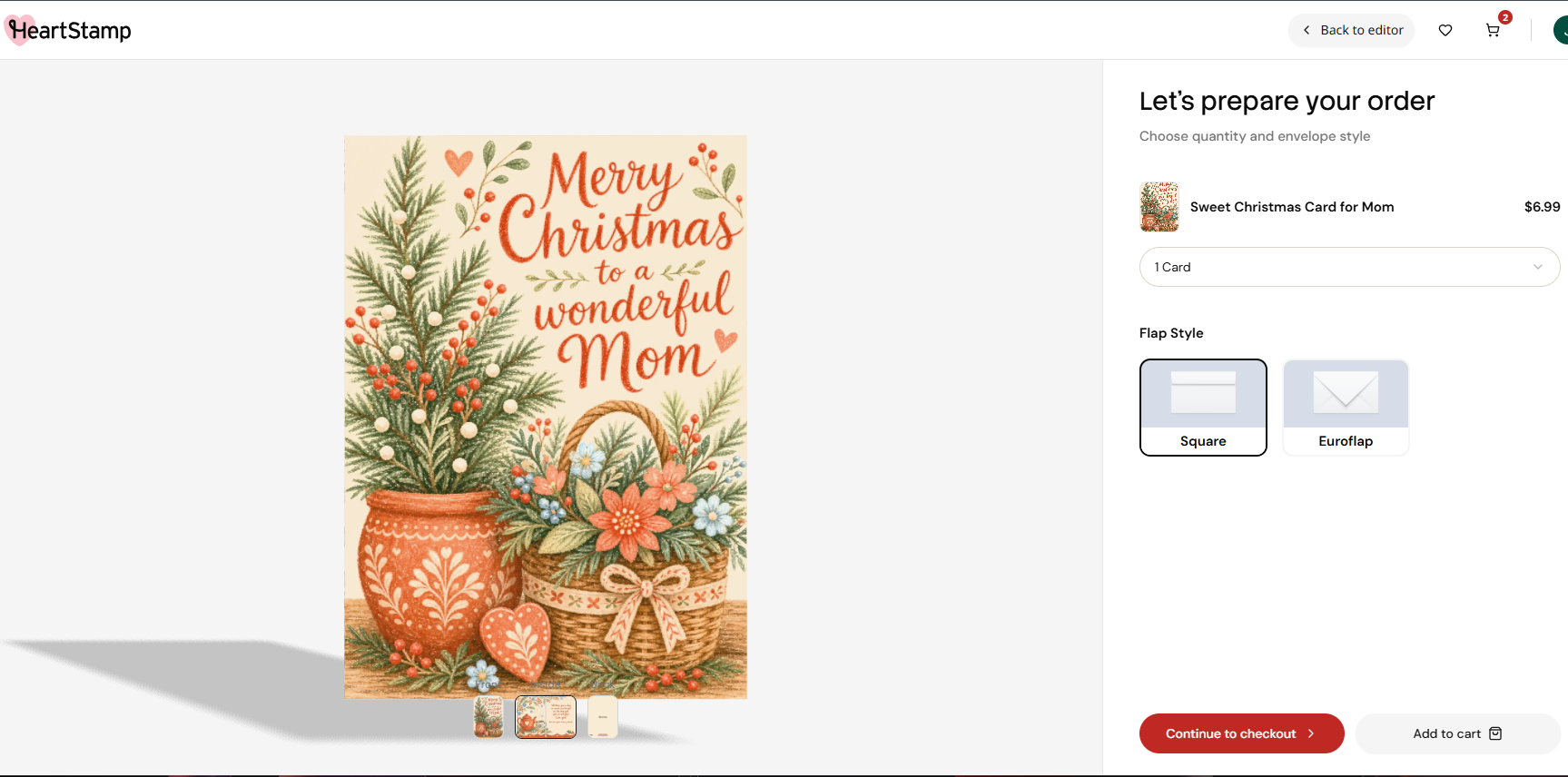Show the card back thumbnail
This screenshot has width=1568, height=777.
(x=603, y=717)
